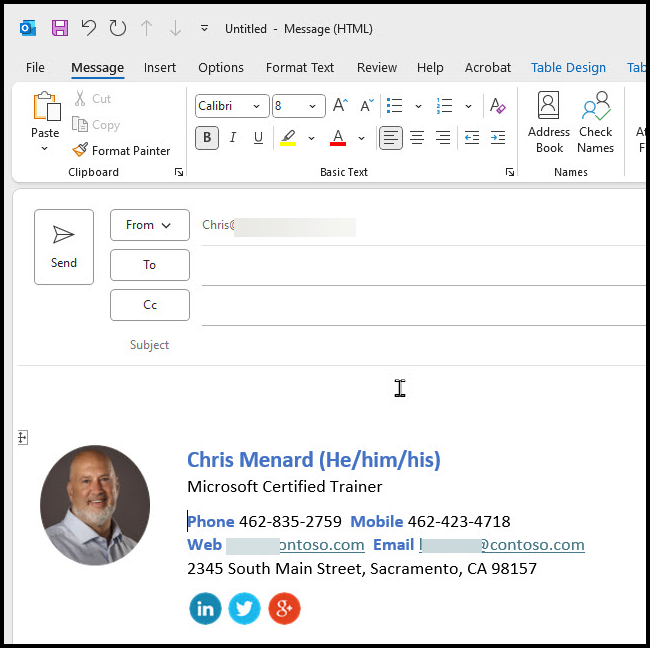Viewport: 650px width, 648px height.
Task: Open the Format Text tab
Action: click(x=300, y=67)
